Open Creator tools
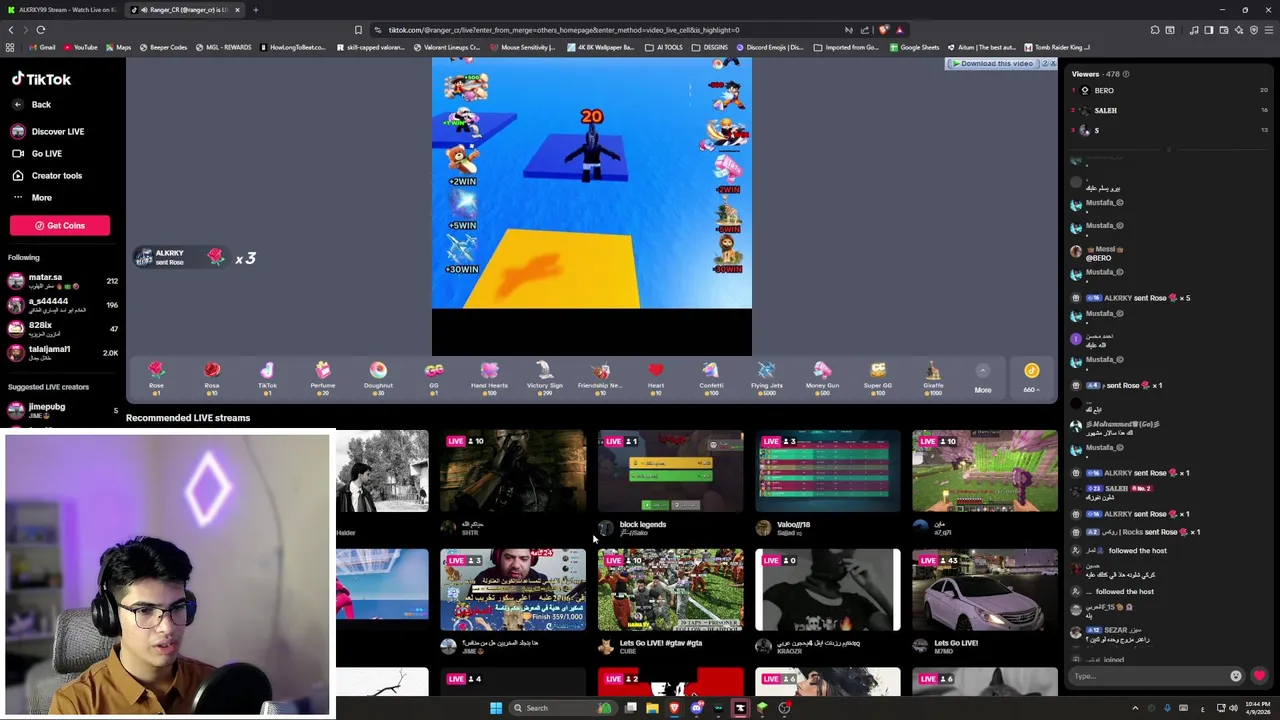Image resolution: width=1280 pixels, height=720 pixels. click(x=47, y=175)
